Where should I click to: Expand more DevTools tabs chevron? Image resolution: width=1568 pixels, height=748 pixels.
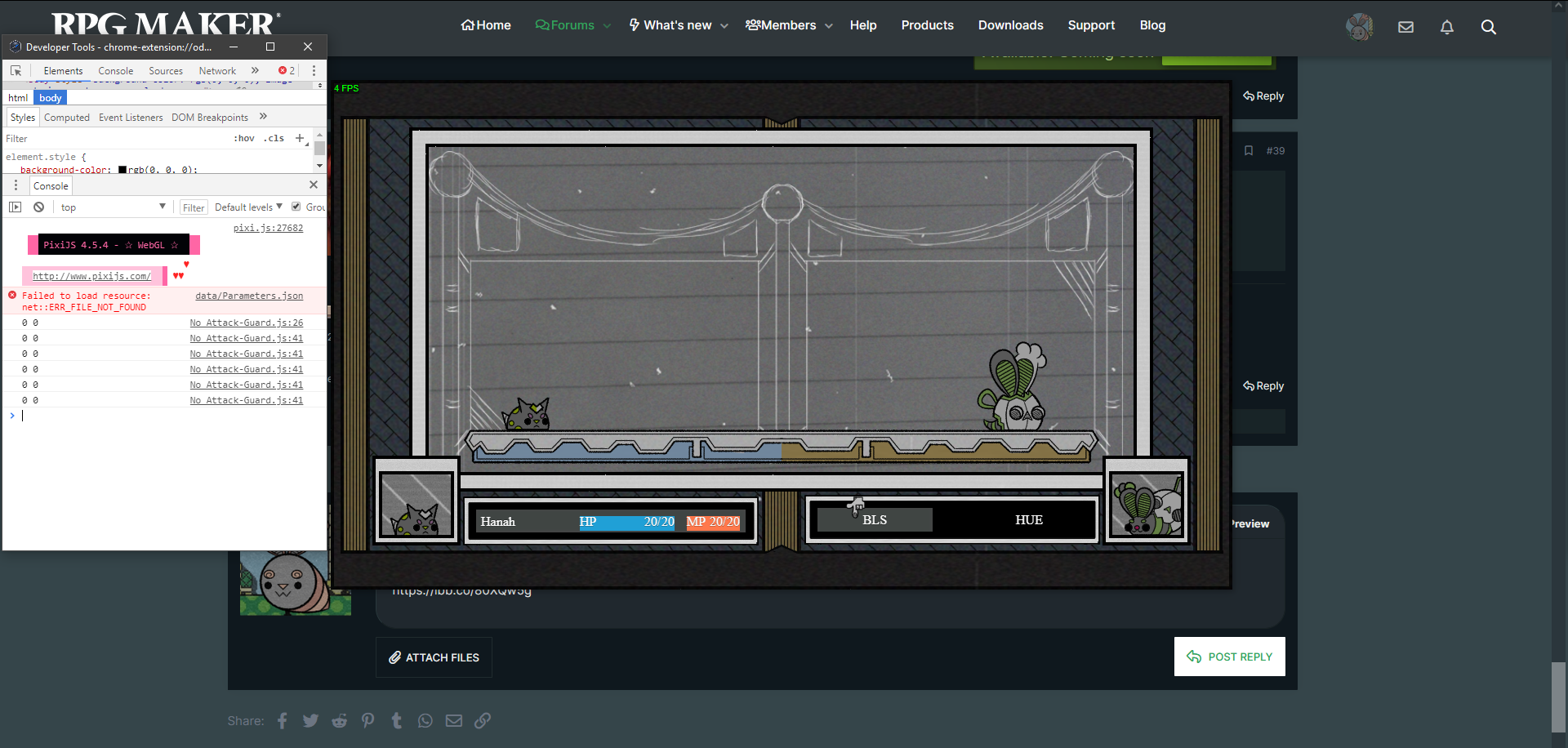click(256, 71)
